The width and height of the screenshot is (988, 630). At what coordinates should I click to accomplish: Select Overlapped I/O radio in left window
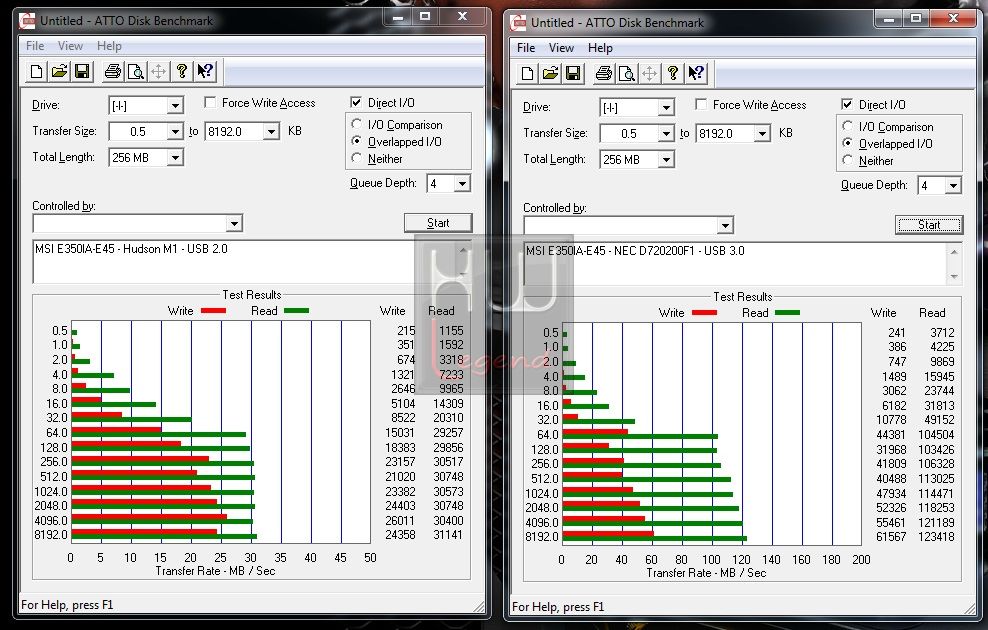point(357,141)
